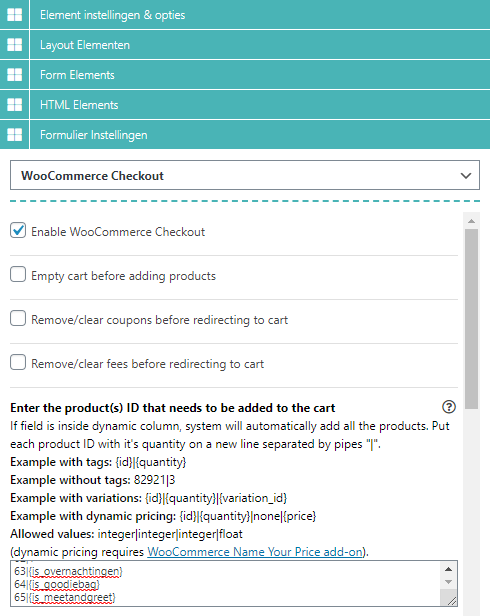This screenshot has width=490, height=616.
Task: Click the line 63|{is_overnachtingen}
Action: pos(68,571)
